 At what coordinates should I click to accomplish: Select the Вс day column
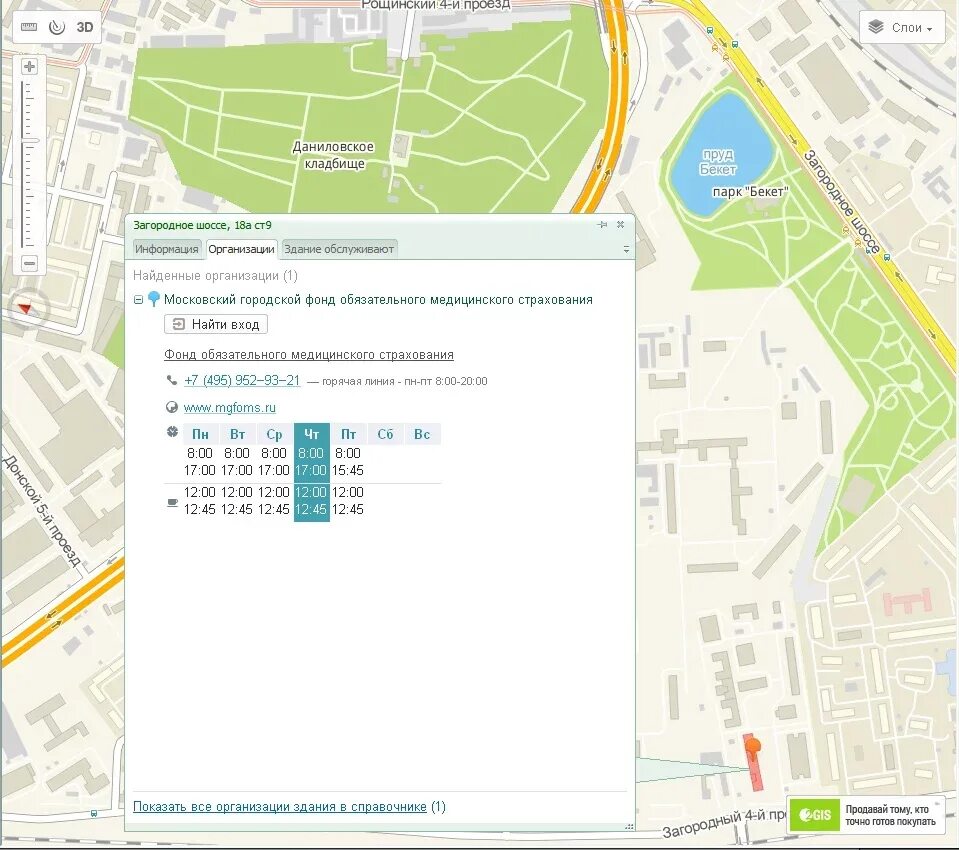pyautogui.click(x=422, y=434)
